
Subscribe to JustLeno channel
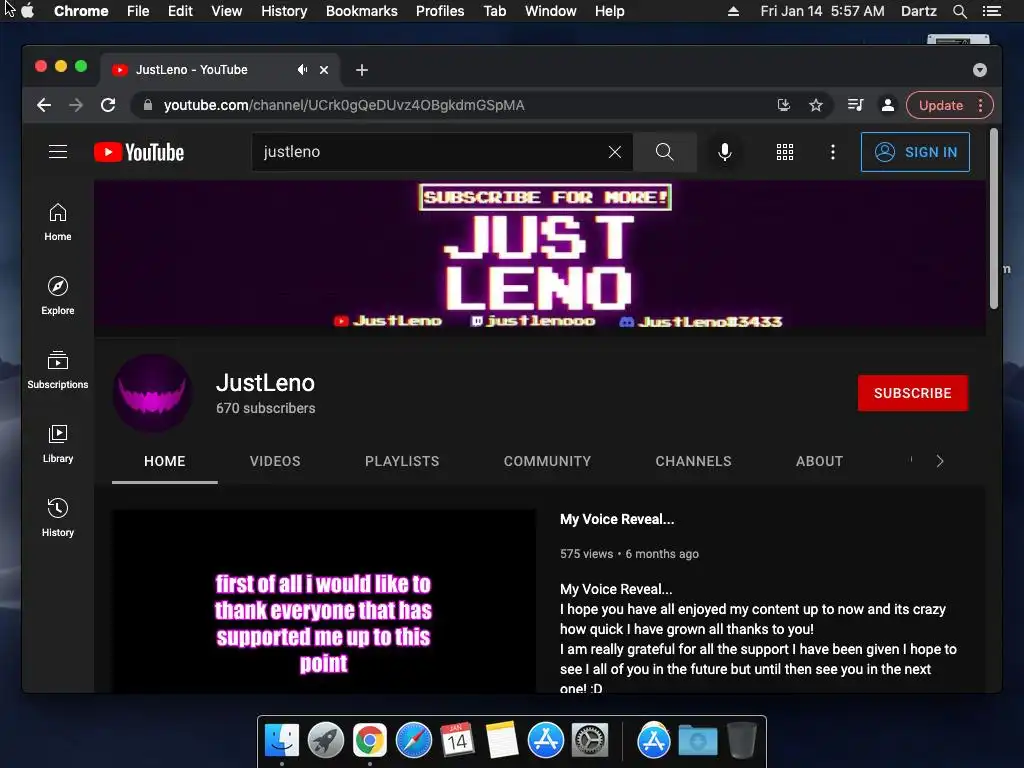pyautogui.click(x=912, y=393)
